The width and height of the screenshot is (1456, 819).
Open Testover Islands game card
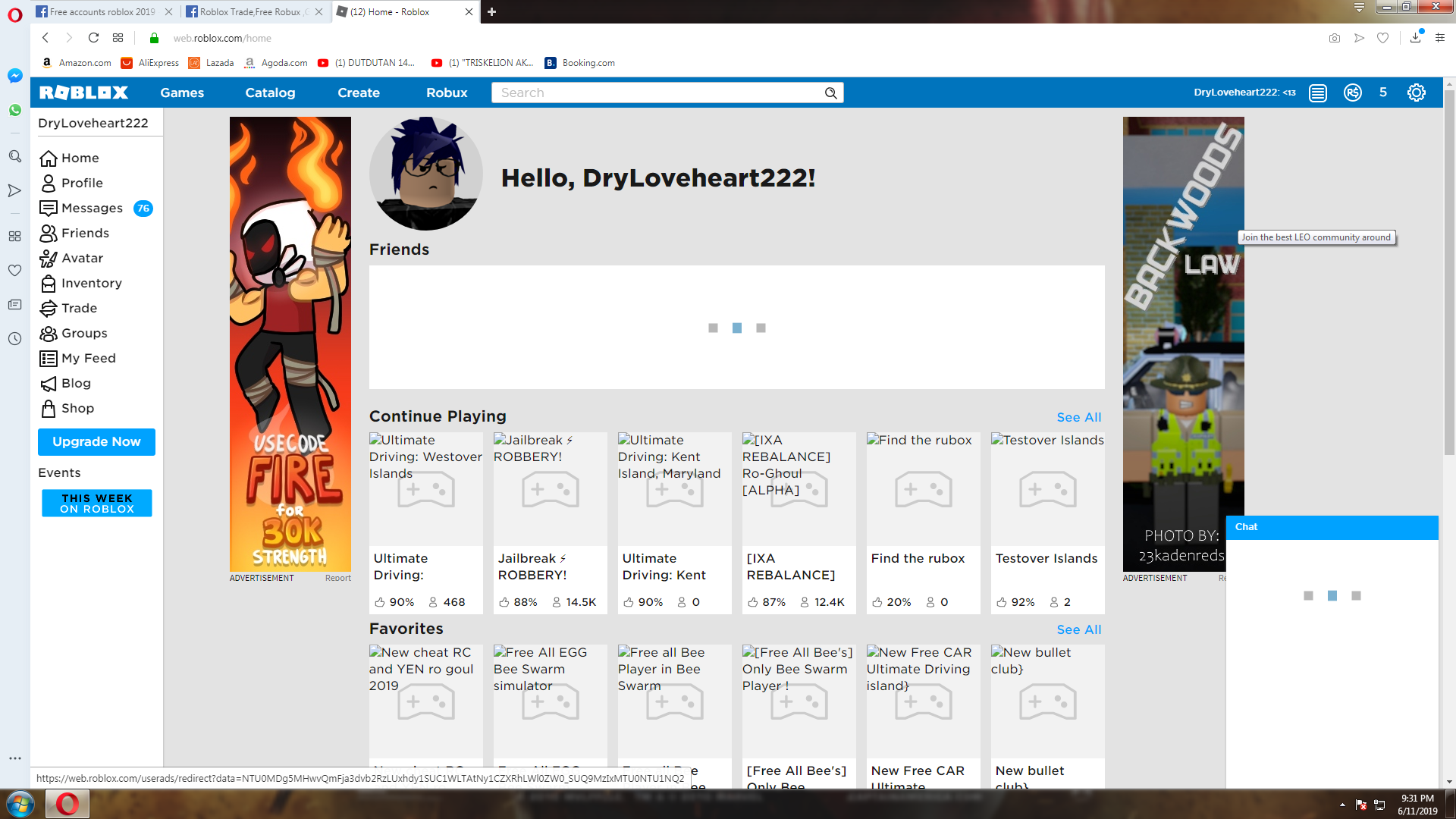1047,523
